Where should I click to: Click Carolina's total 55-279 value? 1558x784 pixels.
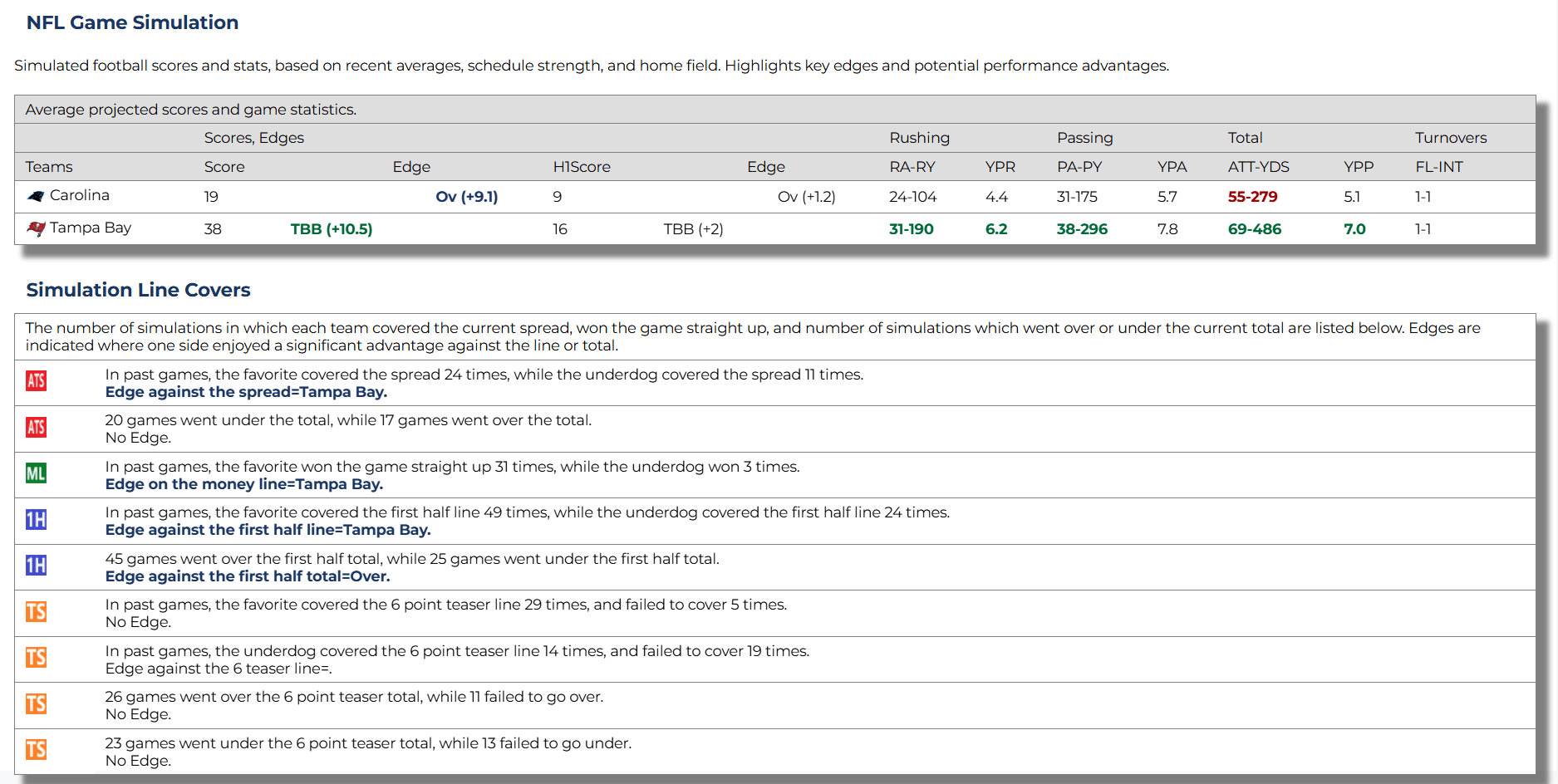tap(1253, 197)
